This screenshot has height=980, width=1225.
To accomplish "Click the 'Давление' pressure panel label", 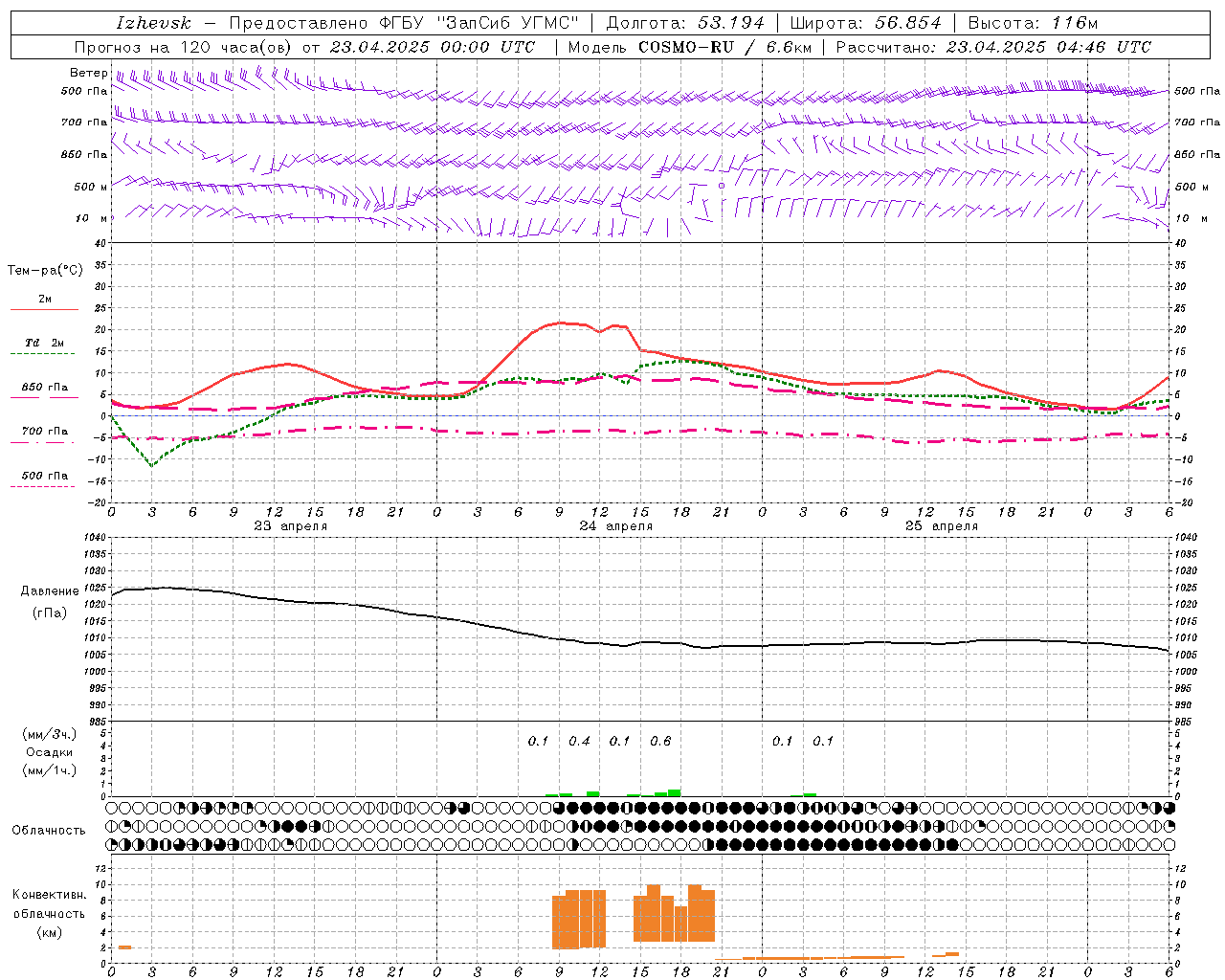I will (x=50, y=591).
